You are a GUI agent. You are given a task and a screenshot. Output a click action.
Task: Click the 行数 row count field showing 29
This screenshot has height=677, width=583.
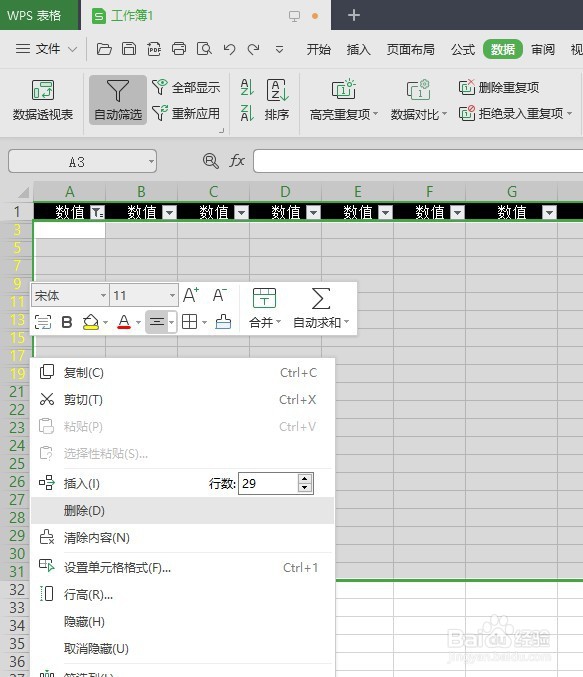pos(268,484)
